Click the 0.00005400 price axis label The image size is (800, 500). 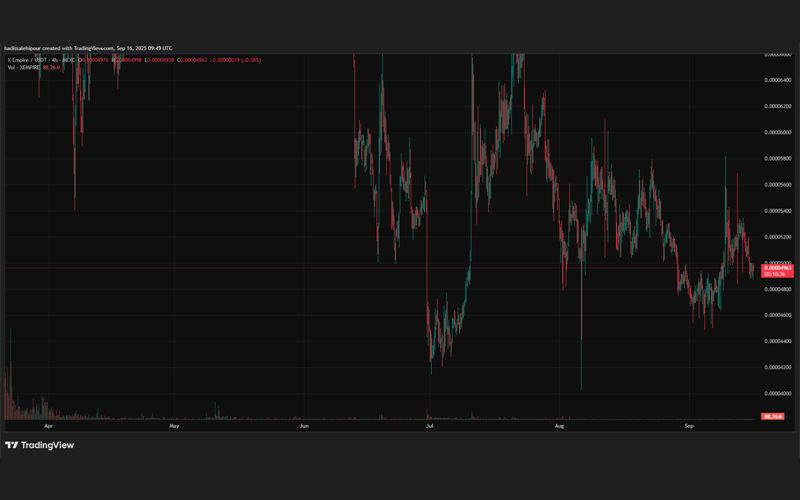coord(778,211)
